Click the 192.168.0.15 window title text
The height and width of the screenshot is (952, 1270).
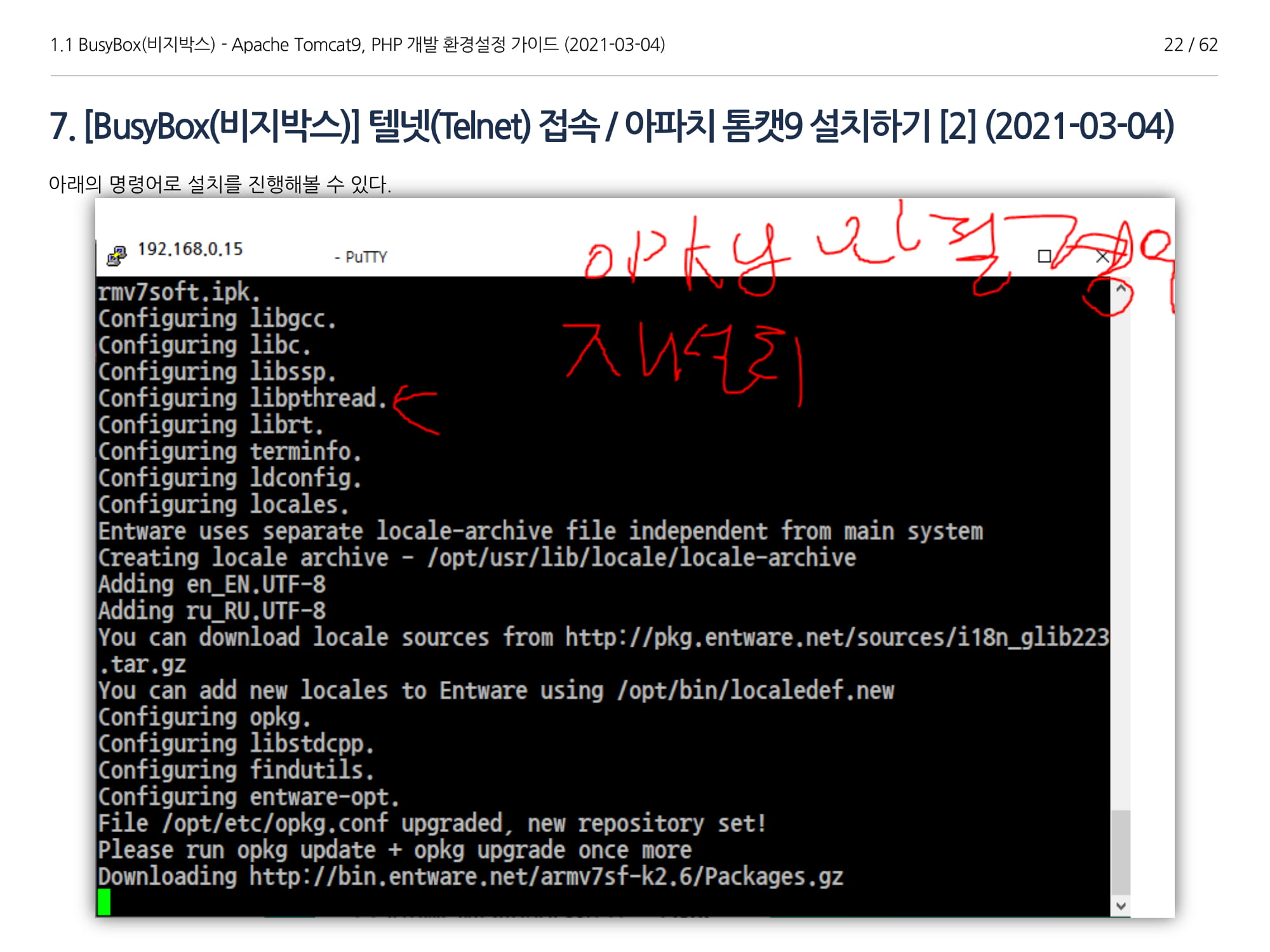tap(190, 249)
